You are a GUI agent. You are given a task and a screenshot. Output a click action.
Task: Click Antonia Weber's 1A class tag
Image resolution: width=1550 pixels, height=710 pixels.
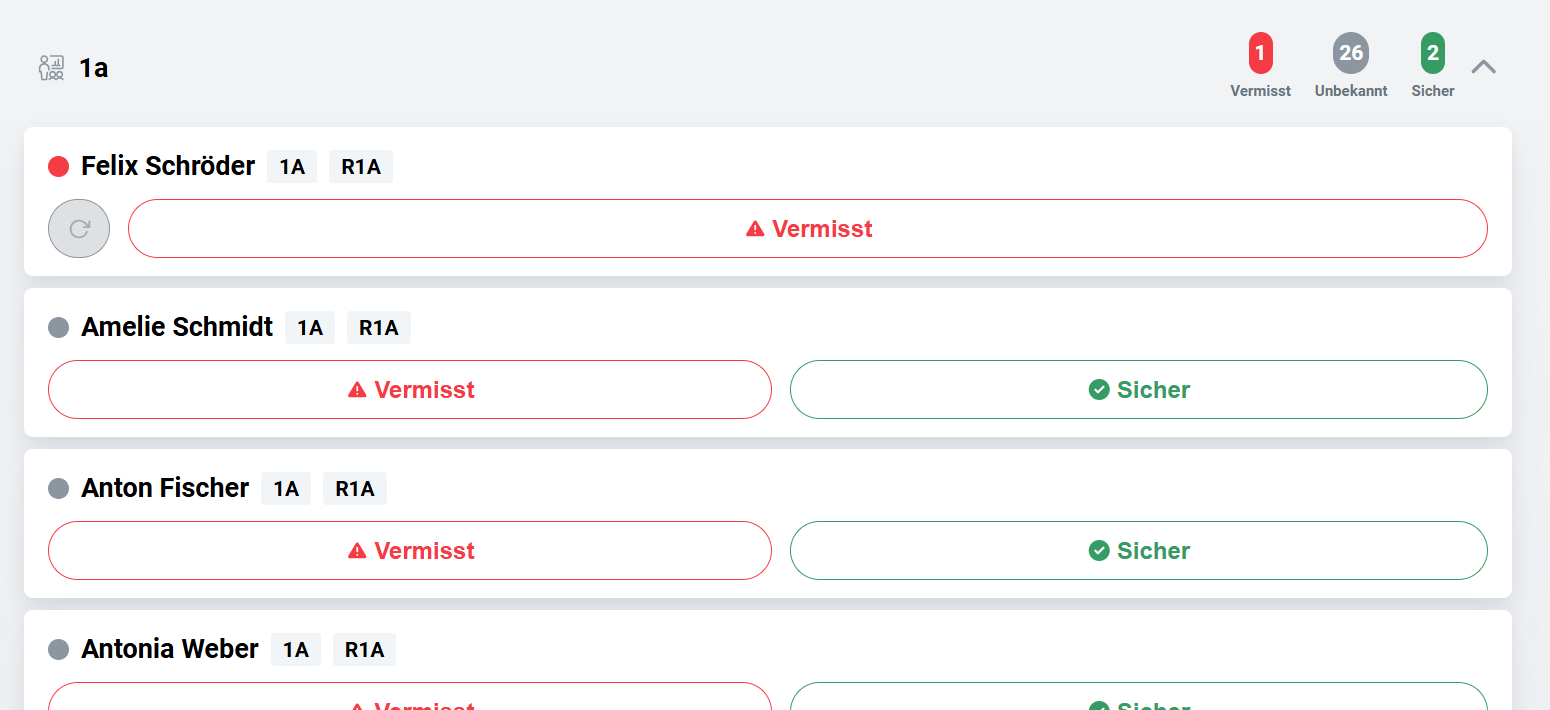point(296,650)
